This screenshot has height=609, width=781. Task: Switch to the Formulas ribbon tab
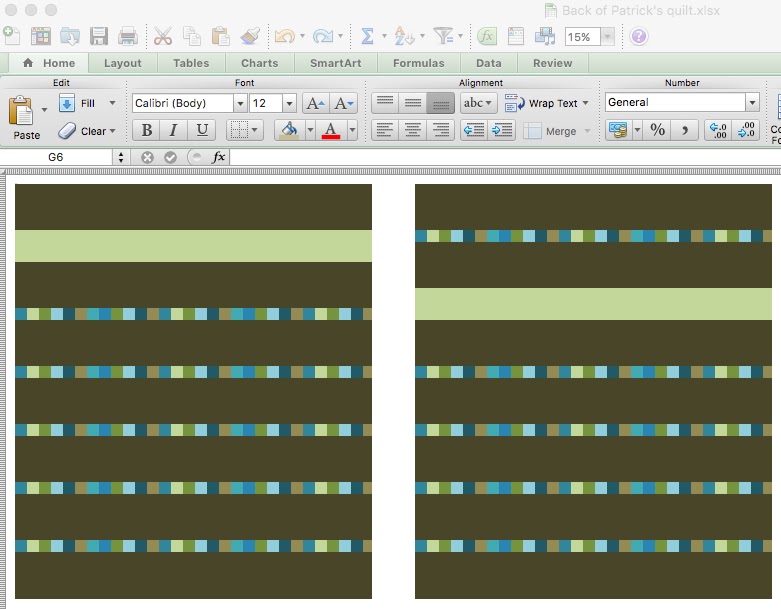[x=418, y=63]
